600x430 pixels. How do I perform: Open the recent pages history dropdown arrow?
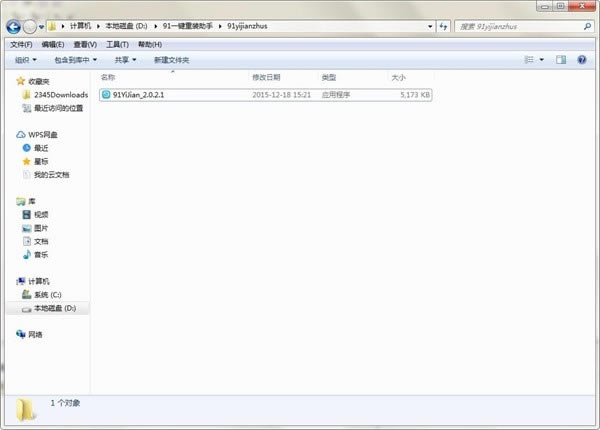[41, 27]
